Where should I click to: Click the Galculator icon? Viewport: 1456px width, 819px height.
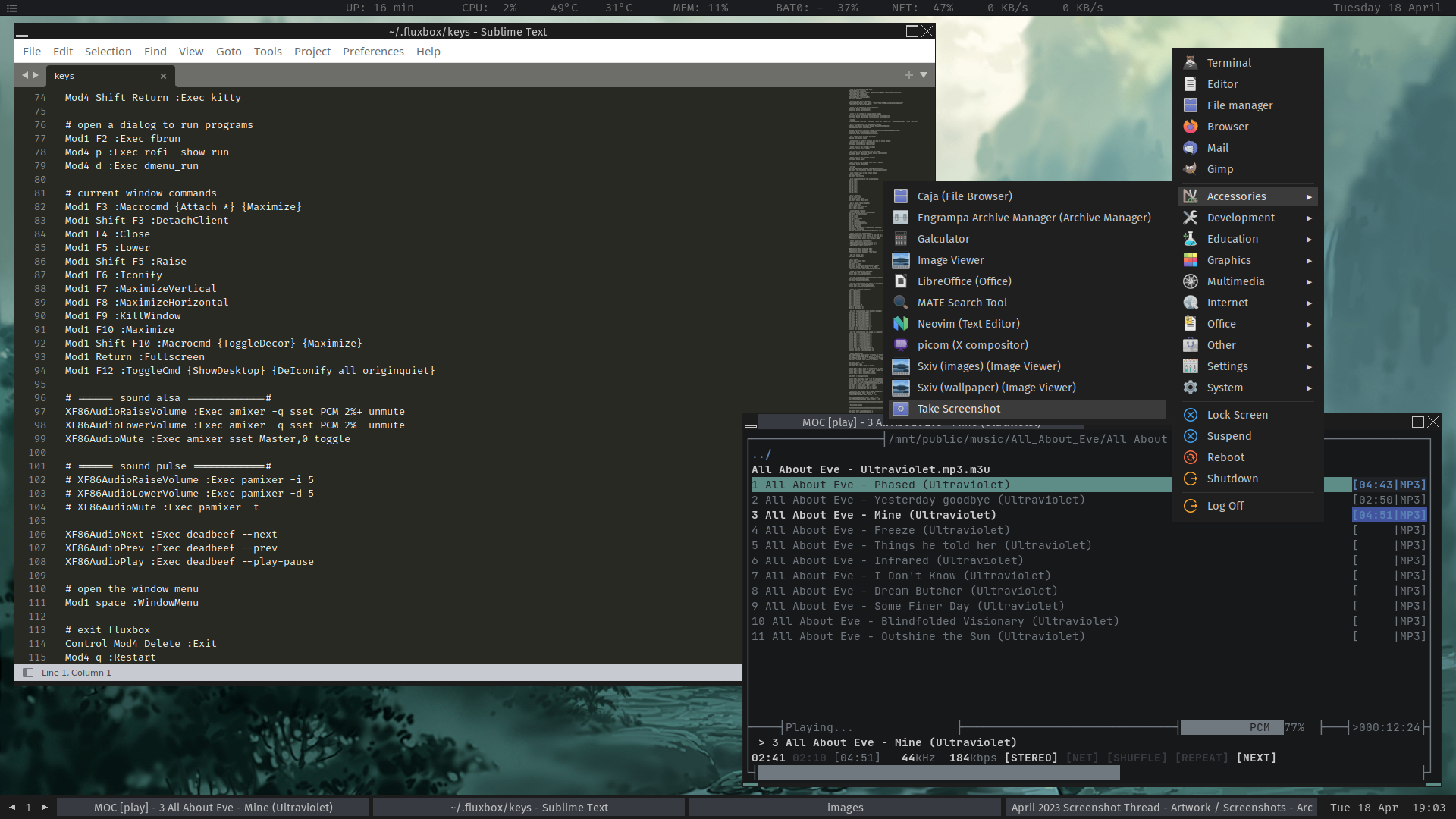[x=901, y=239]
